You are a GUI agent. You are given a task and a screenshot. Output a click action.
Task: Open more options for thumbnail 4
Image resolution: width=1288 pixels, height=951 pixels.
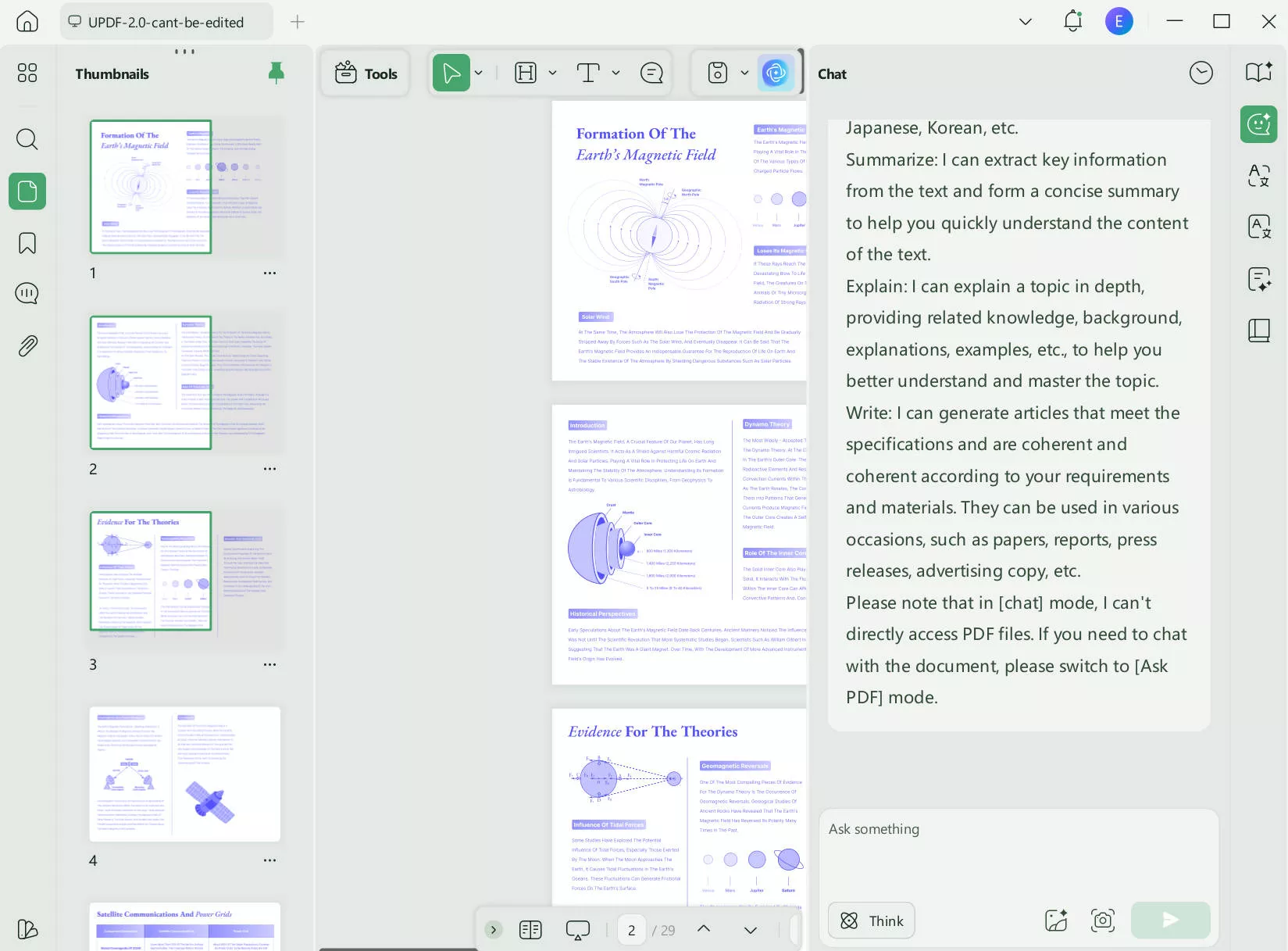click(270, 860)
